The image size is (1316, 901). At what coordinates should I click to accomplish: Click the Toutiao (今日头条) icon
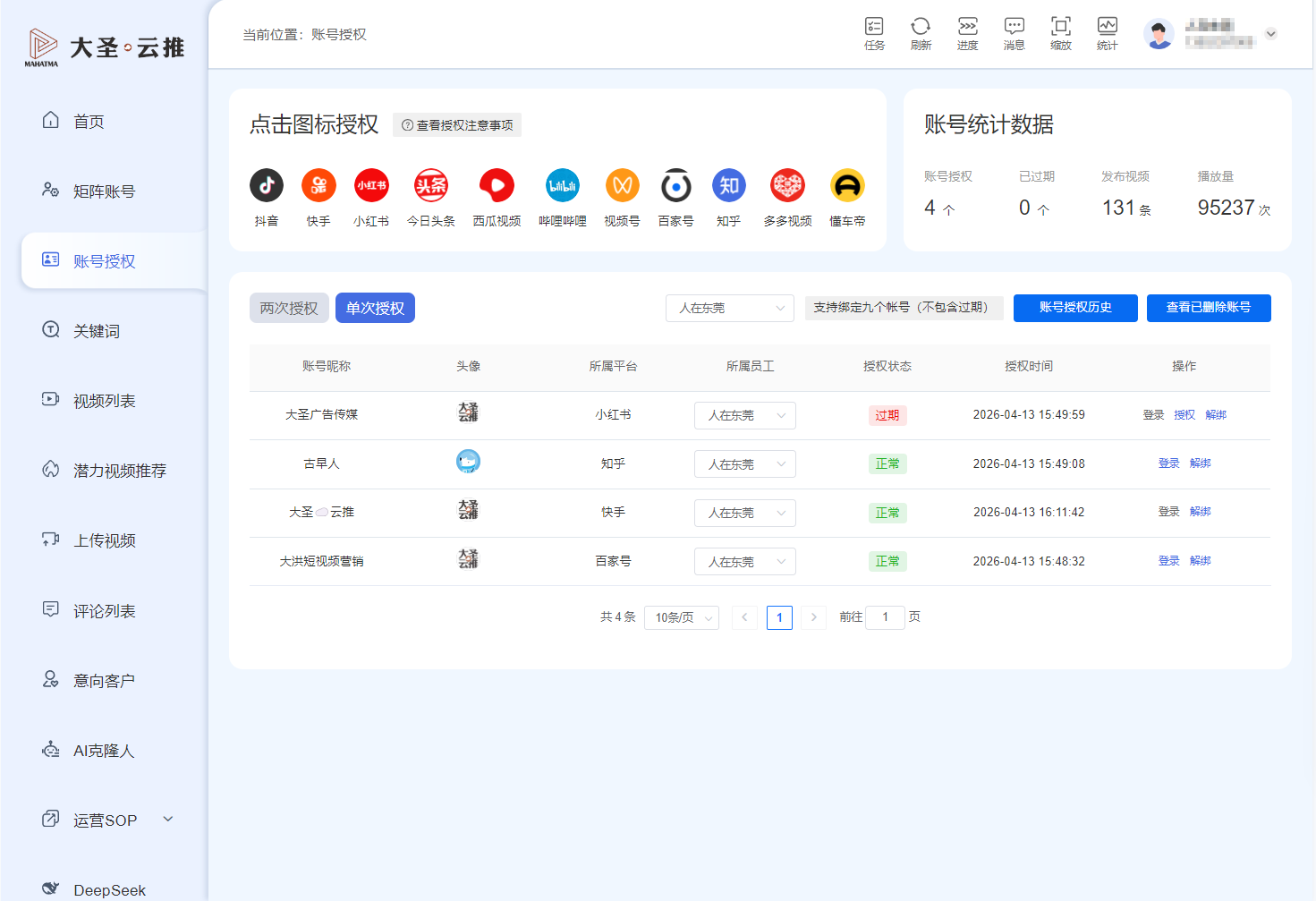[430, 185]
